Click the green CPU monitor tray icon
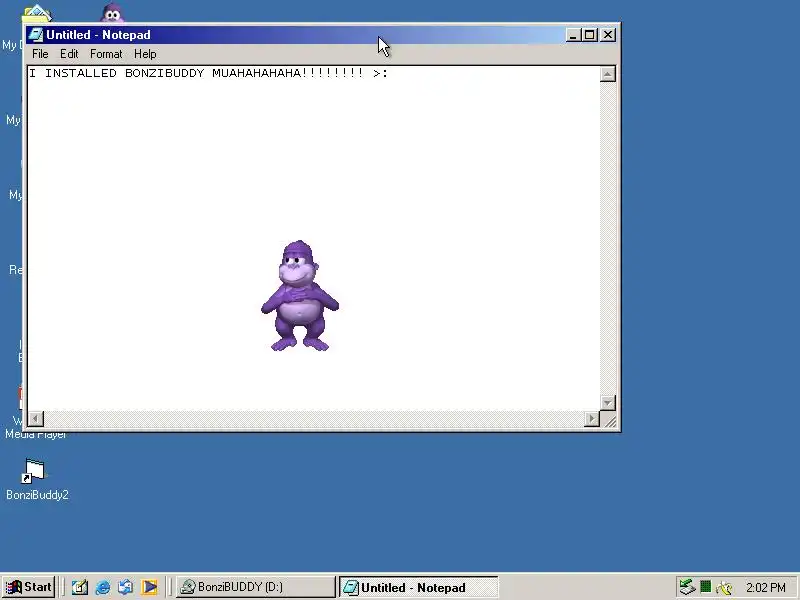 pyautogui.click(x=706, y=587)
